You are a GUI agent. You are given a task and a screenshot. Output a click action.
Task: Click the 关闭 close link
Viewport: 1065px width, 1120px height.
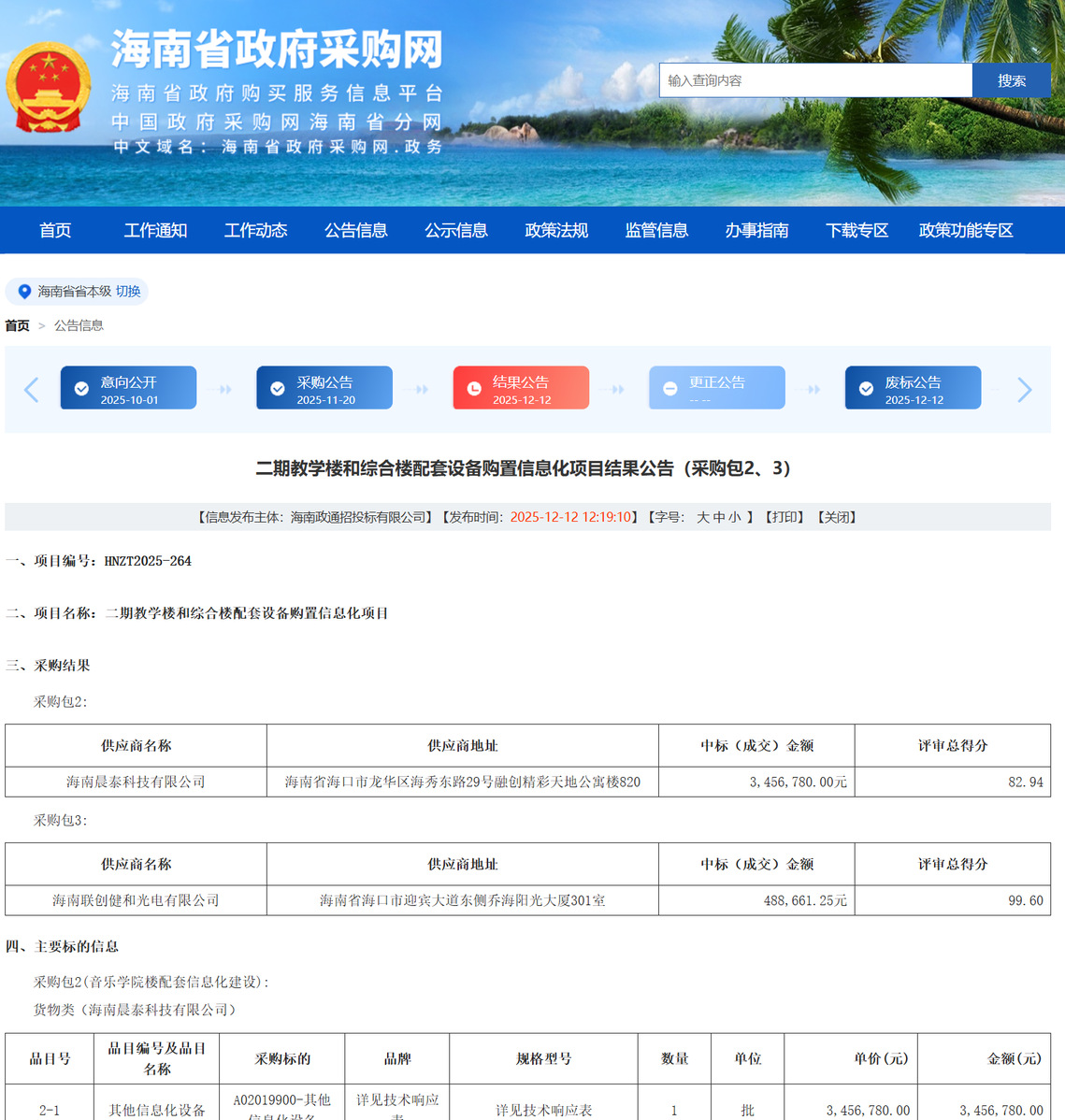point(837,517)
